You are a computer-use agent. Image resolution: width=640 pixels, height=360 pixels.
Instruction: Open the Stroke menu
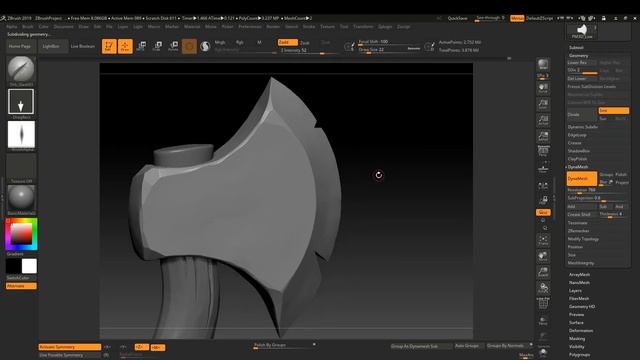[x=309, y=27]
